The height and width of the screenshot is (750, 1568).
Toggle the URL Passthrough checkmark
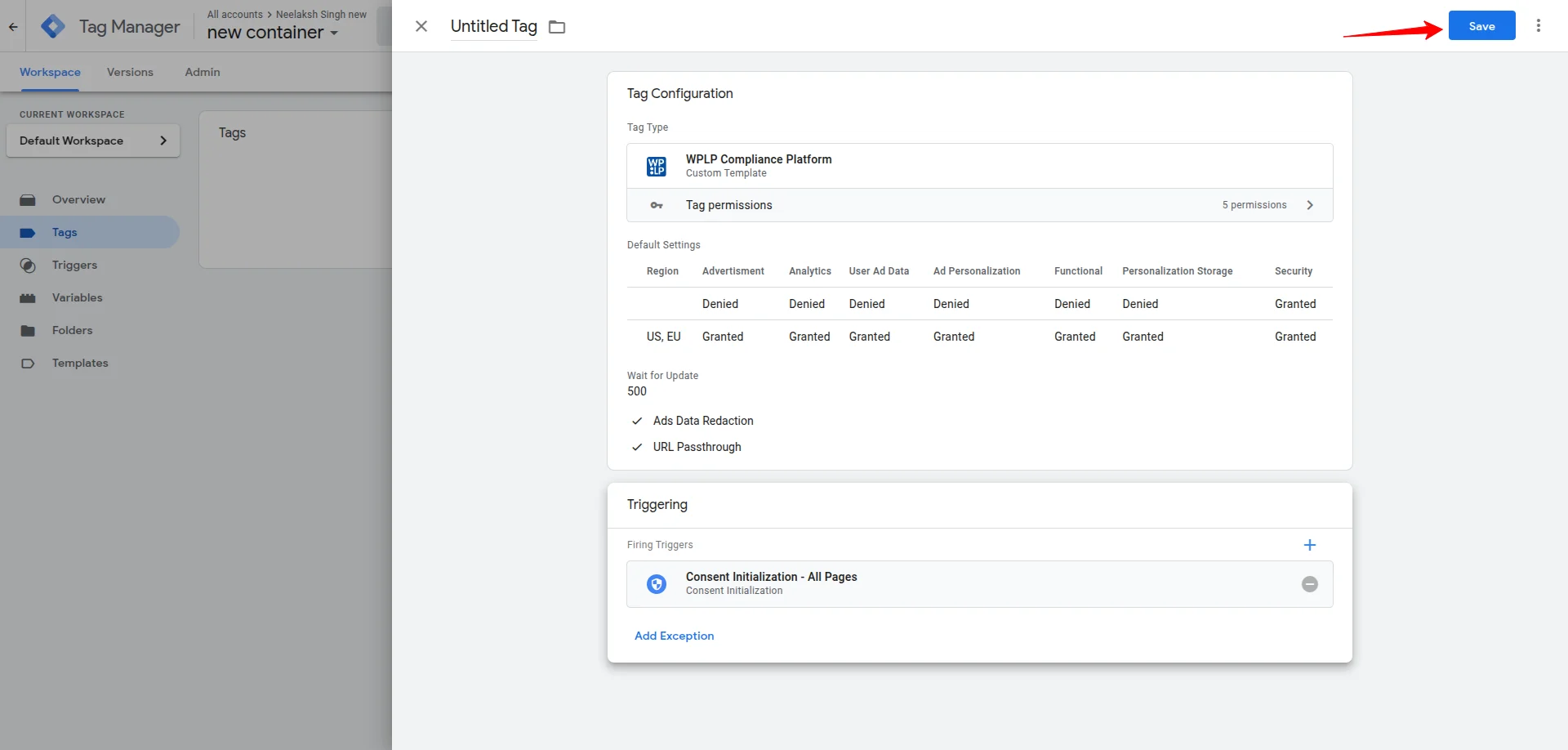[x=637, y=447]
